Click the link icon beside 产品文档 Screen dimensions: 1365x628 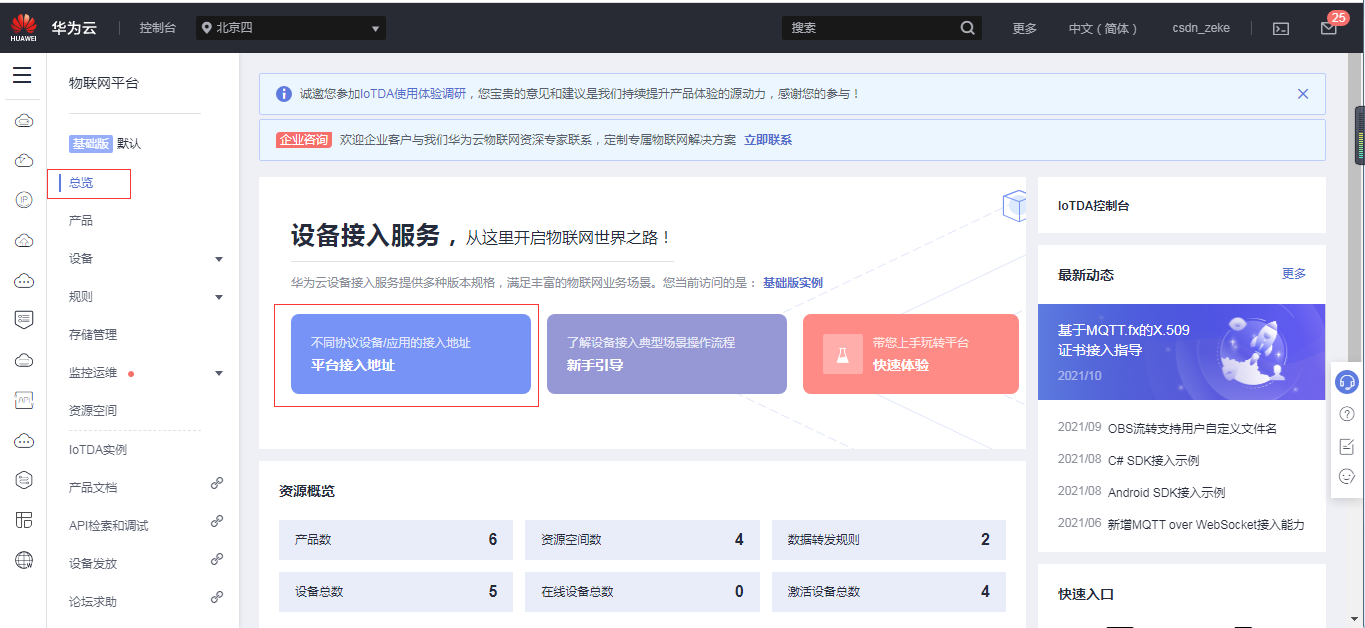[217, 484]
